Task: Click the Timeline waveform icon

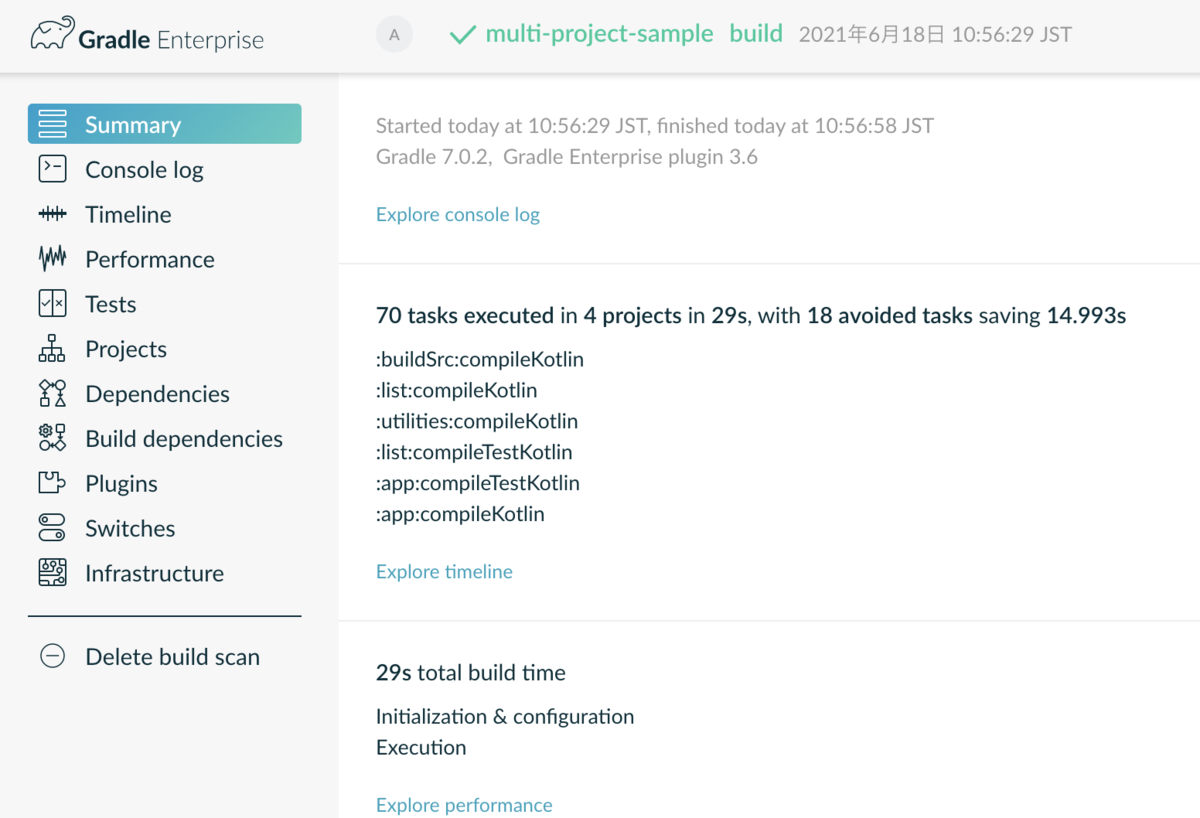Action: point(52,214)
